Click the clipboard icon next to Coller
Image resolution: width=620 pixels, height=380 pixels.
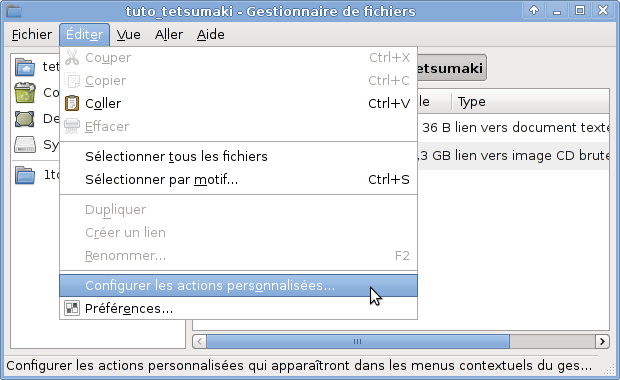(72, 103)
